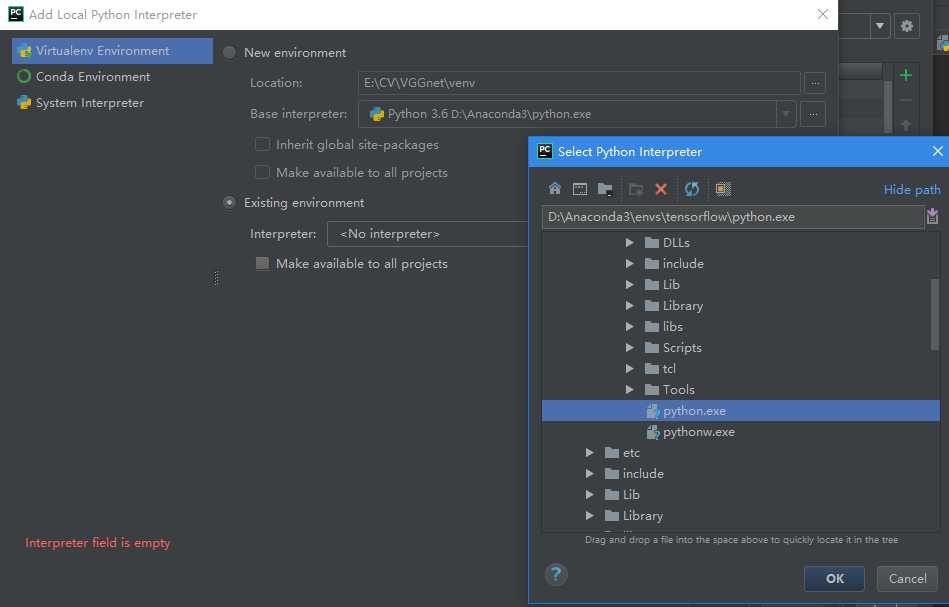The height and width of the screenshot is (607, 949).
Task: Open help for Select Python Interpreter
Action: [x=556, y=574]
